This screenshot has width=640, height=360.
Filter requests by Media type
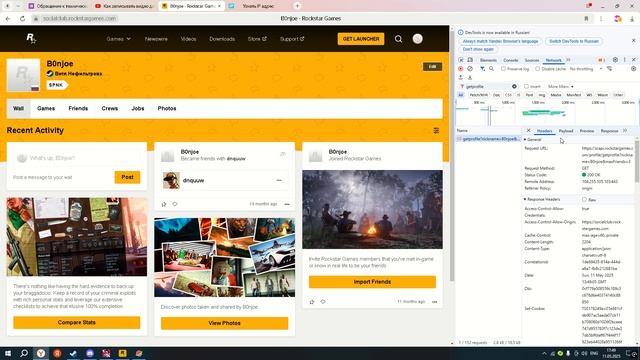coord(556,95)
